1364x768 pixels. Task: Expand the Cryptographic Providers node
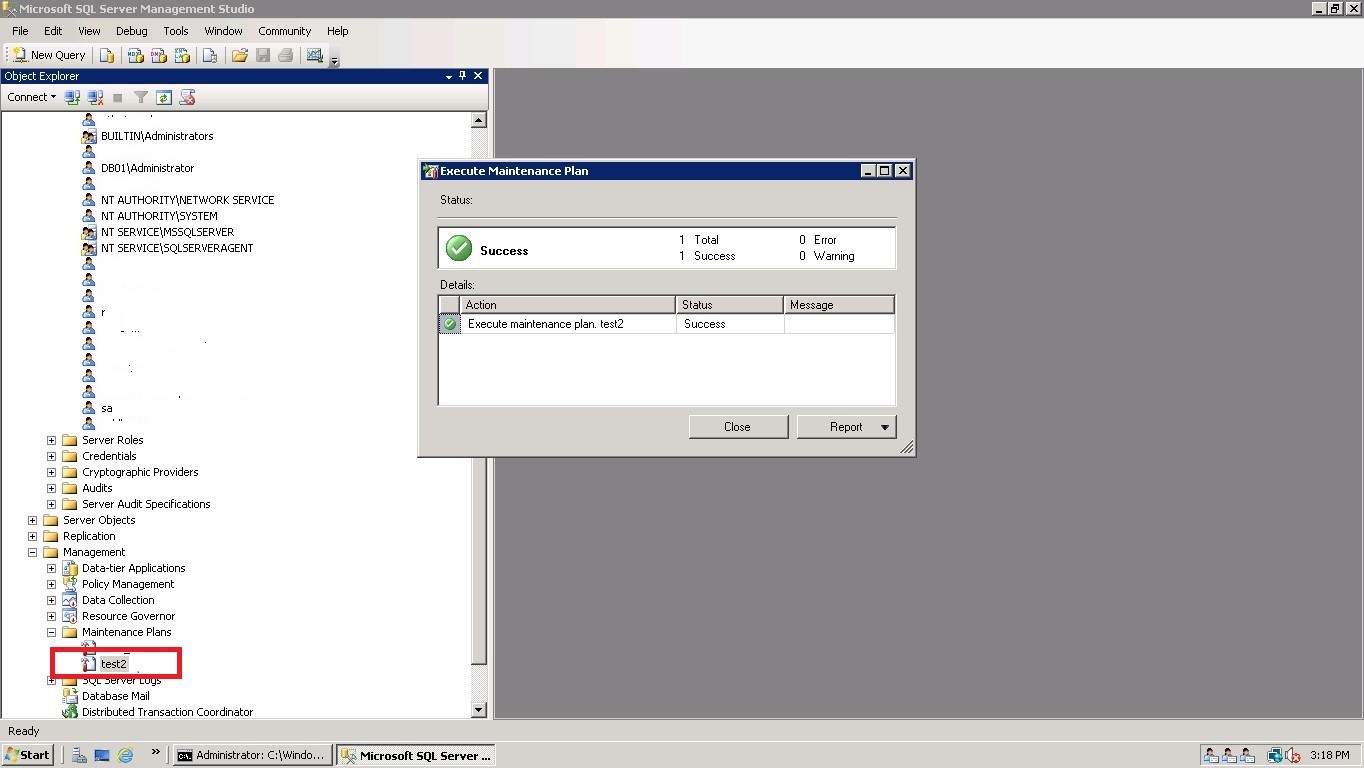(x=51, y=472)
